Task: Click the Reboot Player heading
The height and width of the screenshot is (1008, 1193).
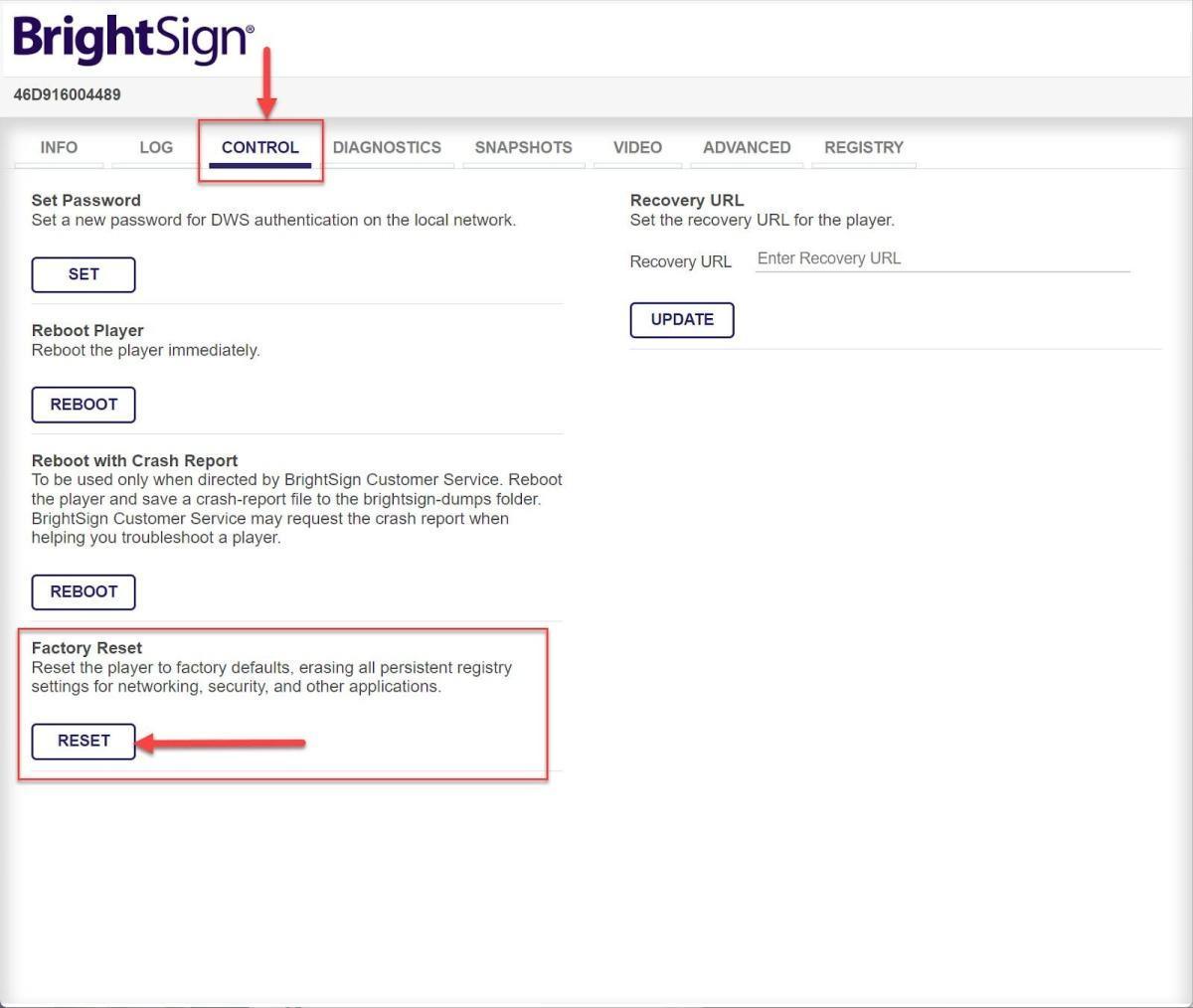Action: 87,330
